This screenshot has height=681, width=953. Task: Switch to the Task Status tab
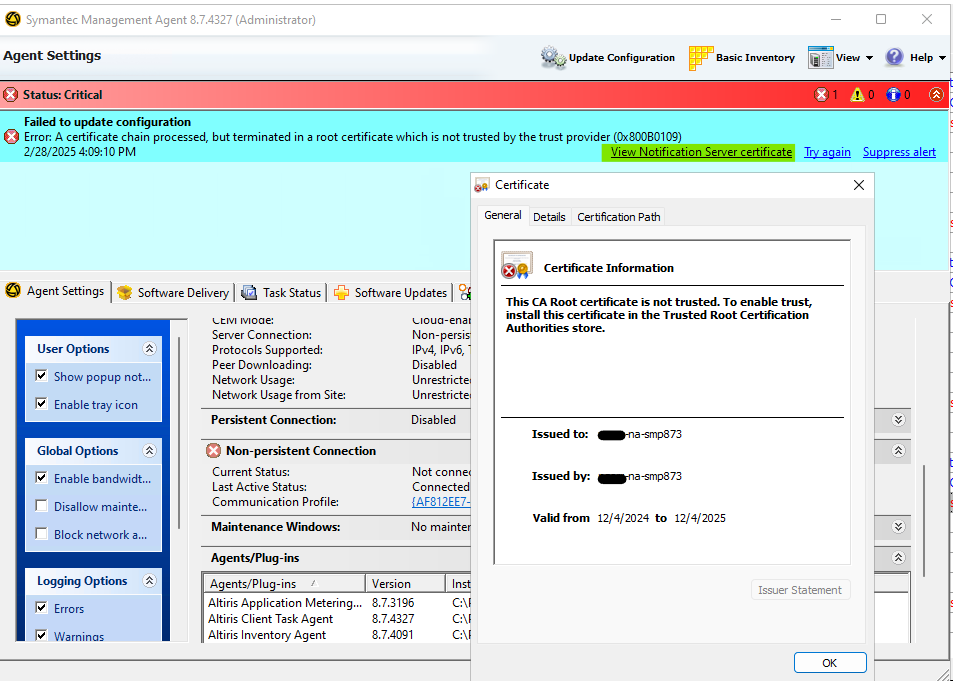click(x=283, y=292)
